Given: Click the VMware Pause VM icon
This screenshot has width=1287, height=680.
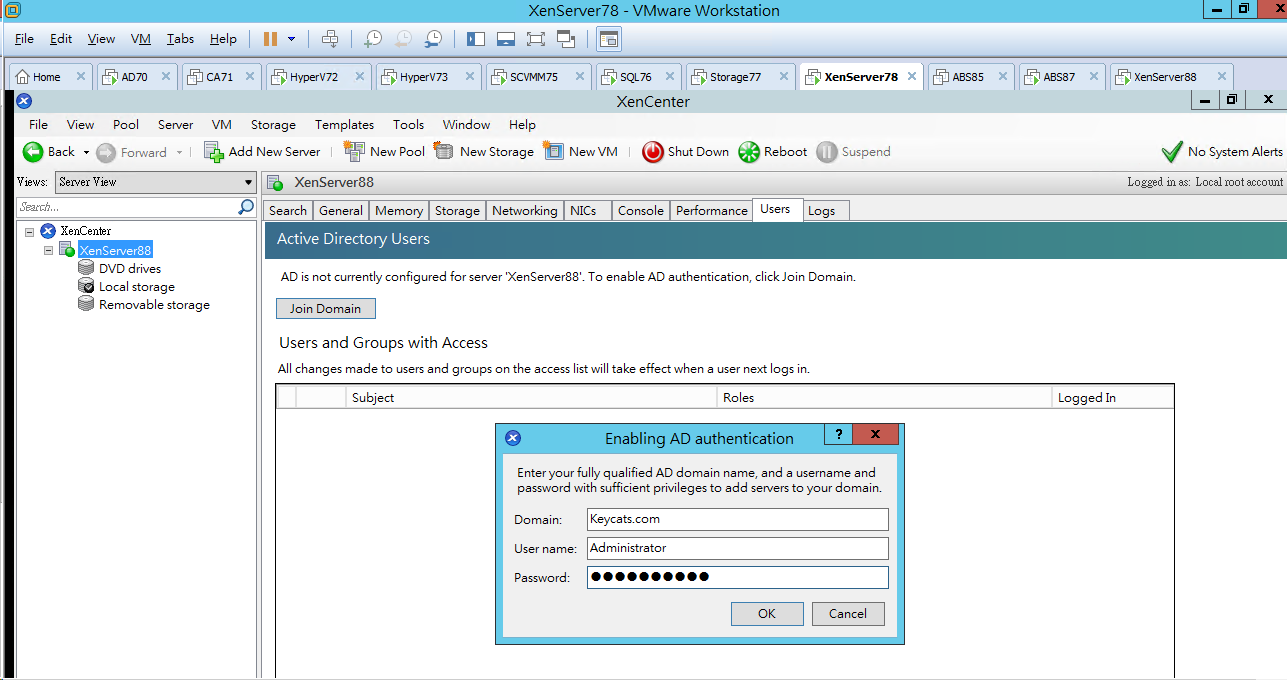Looking at the screenshot, I should point(270,39).
